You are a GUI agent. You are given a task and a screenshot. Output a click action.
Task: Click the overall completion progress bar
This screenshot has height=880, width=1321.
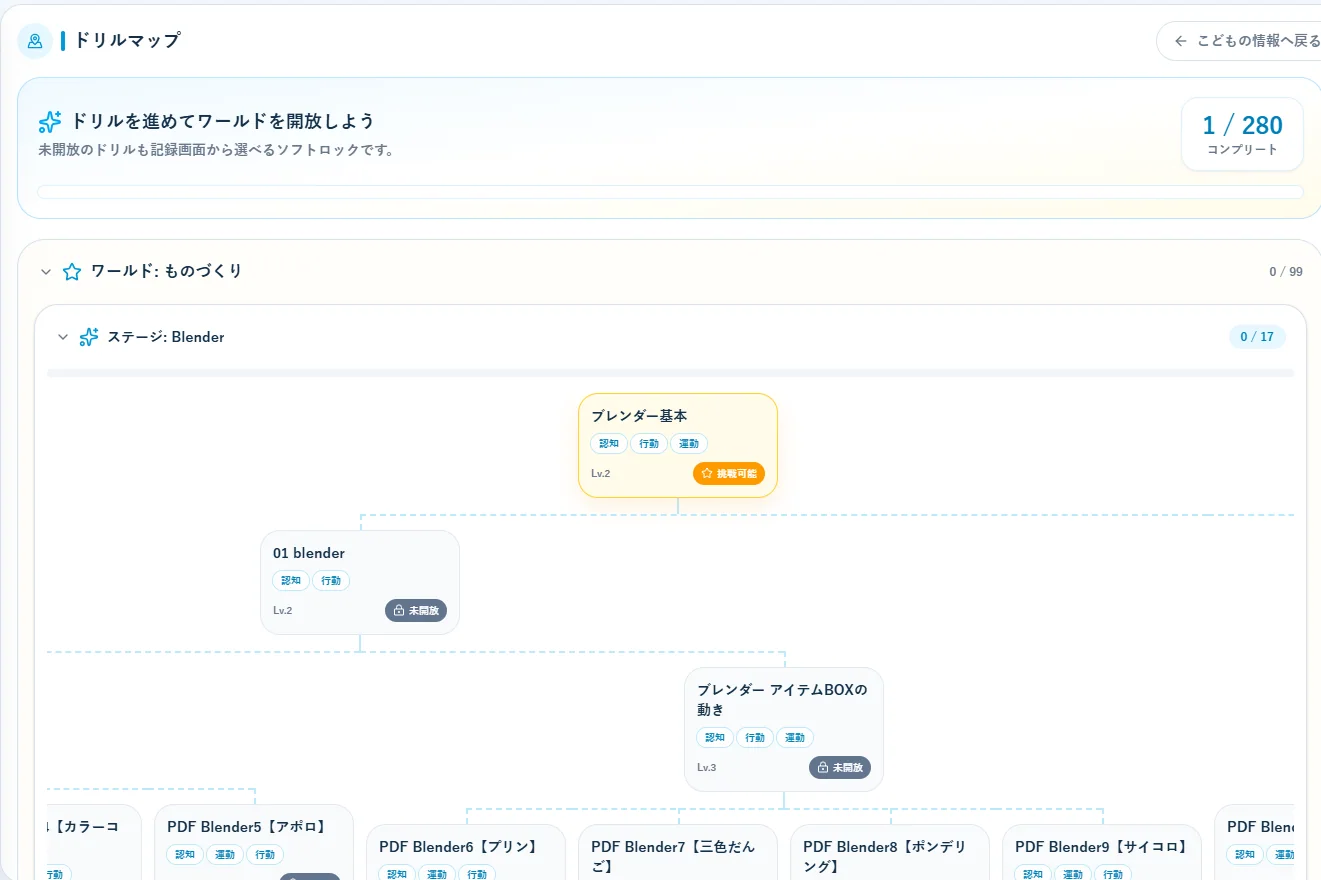(x=670, y=192)
